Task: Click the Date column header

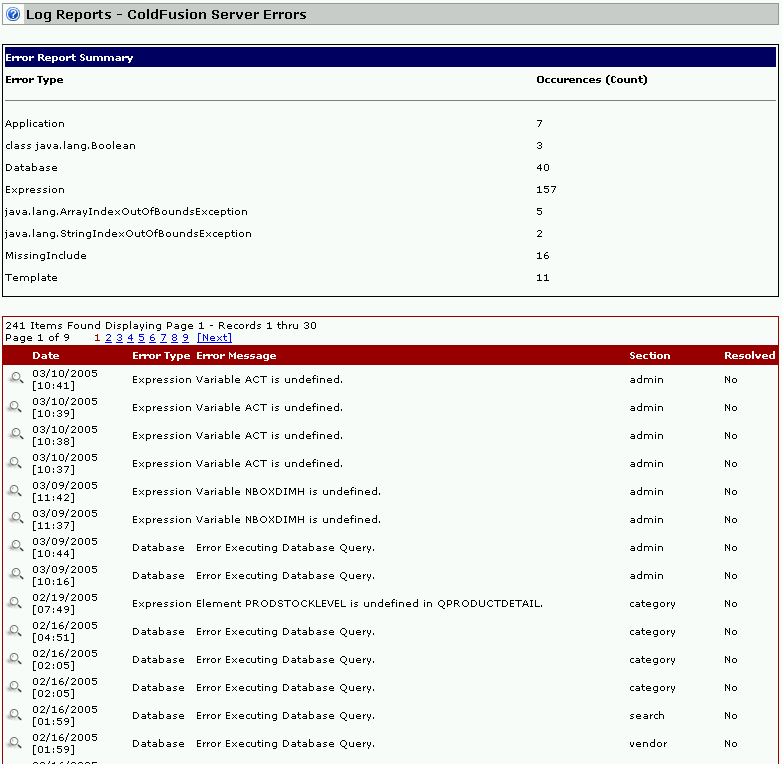Action: [x=46, y=356]
